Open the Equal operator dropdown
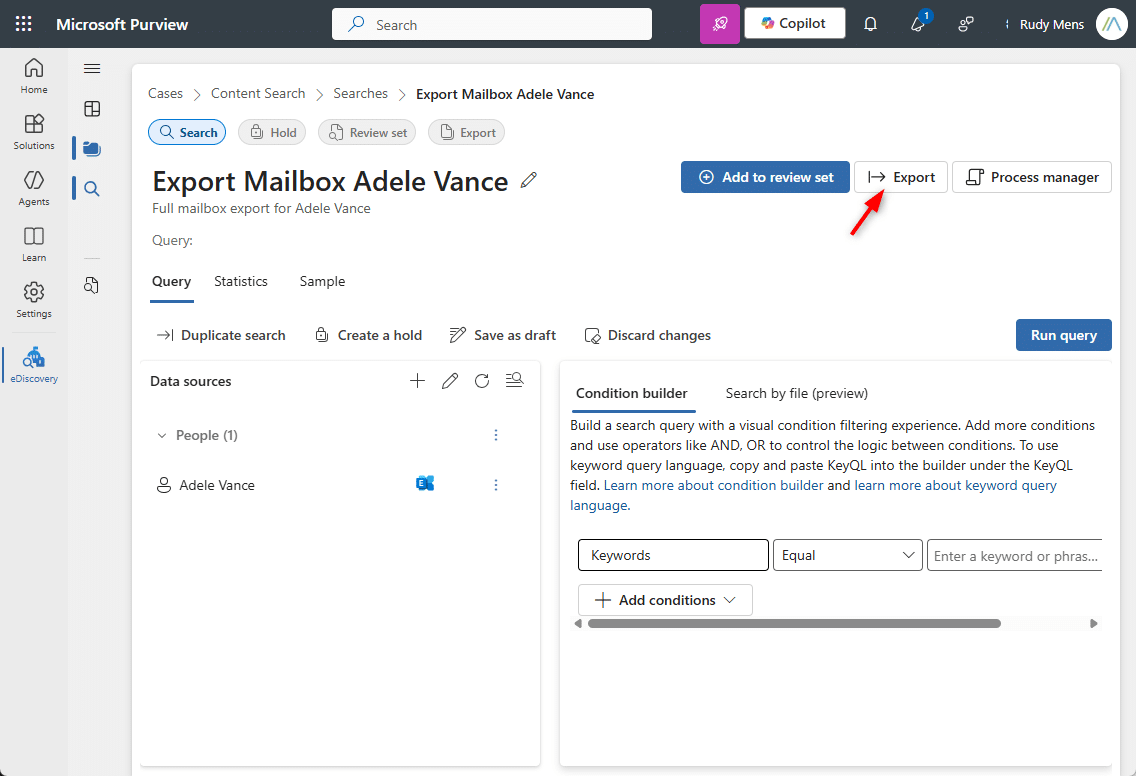 (848, 555)
